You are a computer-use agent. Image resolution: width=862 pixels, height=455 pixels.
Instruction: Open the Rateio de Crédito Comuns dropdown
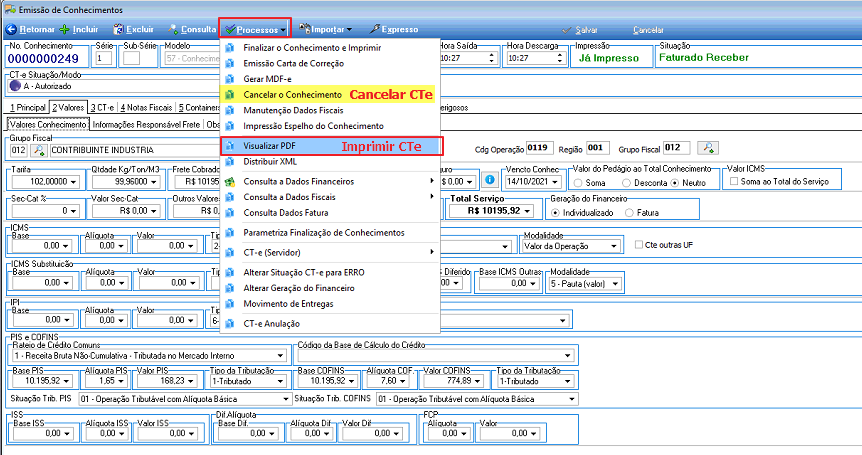pos(280,356)
